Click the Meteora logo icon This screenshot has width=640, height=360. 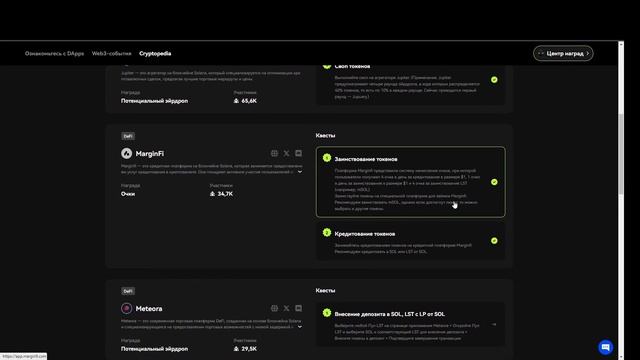pyautogui.click(x=127, y=308)
